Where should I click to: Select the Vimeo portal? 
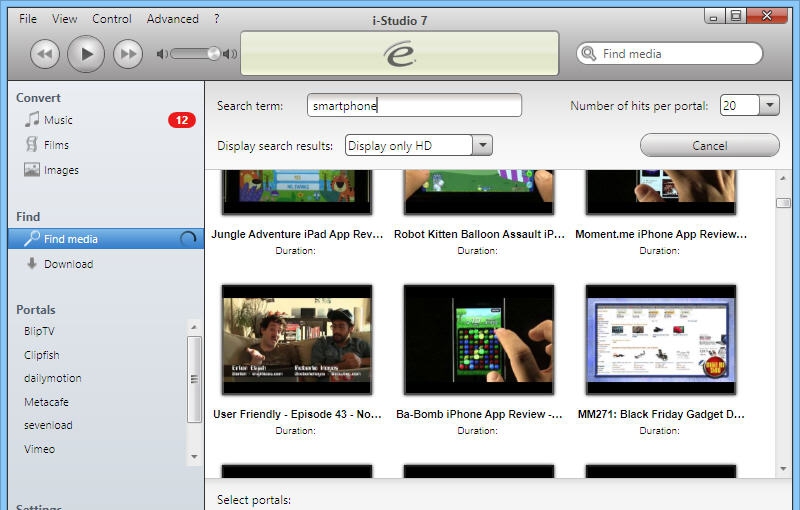coord(39,449)
